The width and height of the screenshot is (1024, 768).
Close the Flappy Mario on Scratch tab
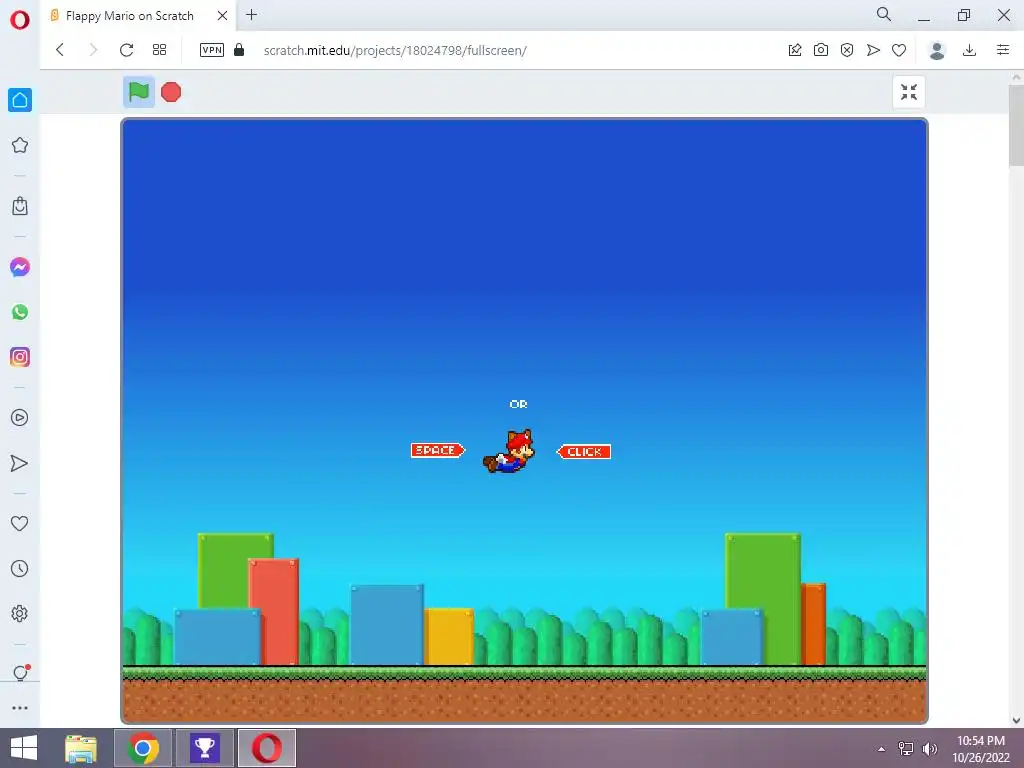click(x=223, y=15)
